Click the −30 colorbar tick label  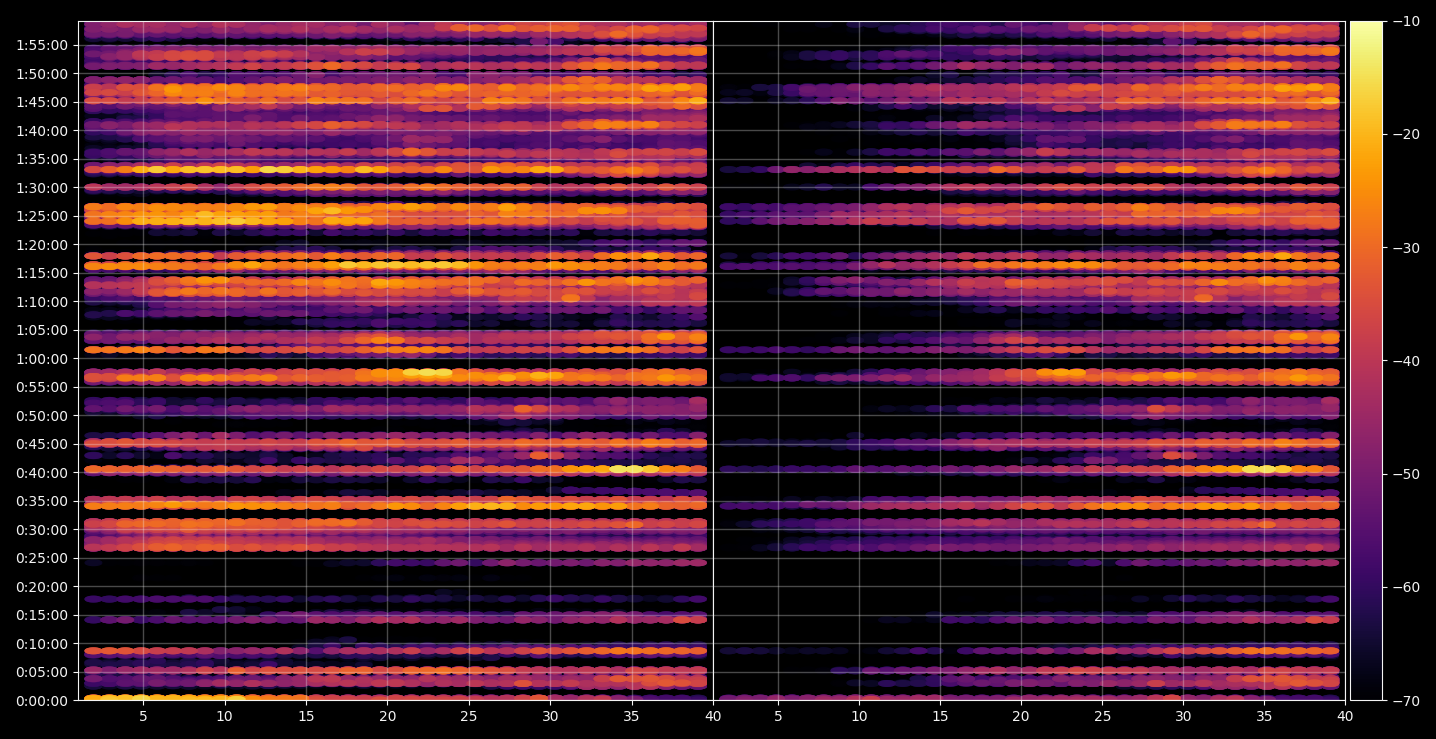1404,247
